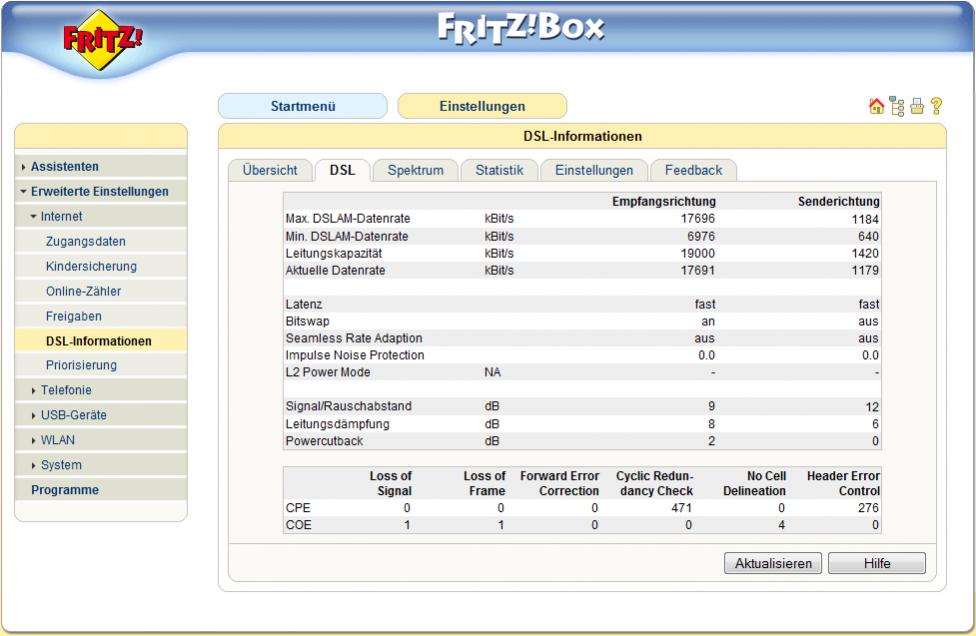Open Kindersicherung in the sidebar
This screenshot has width=976, height=636.
(x=101, y=266)
